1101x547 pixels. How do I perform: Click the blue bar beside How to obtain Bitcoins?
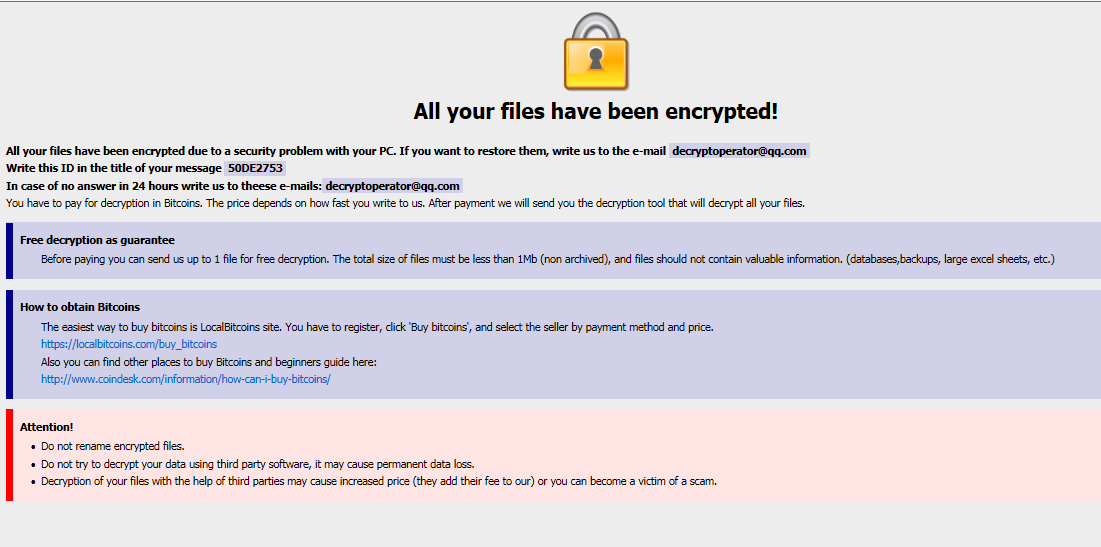[9, 344]
